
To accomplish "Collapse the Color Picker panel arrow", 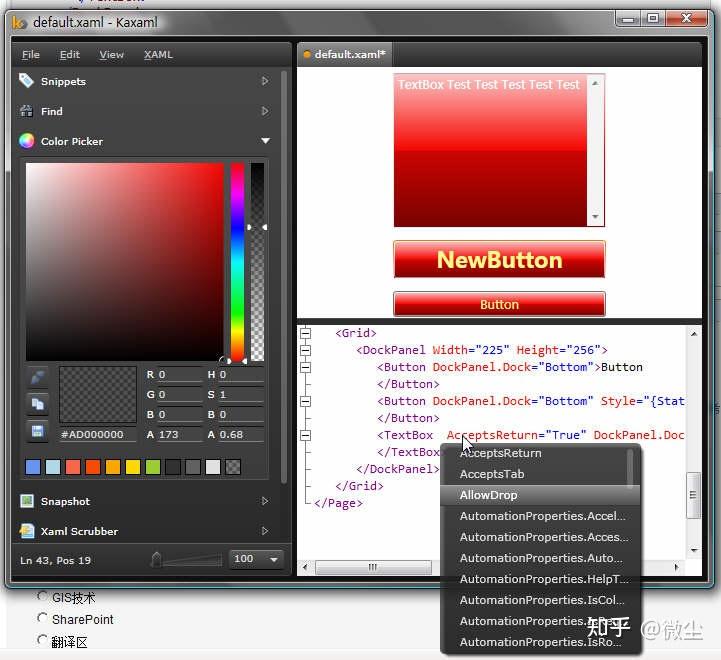I will pyautogui.click(x=265, y=141).
